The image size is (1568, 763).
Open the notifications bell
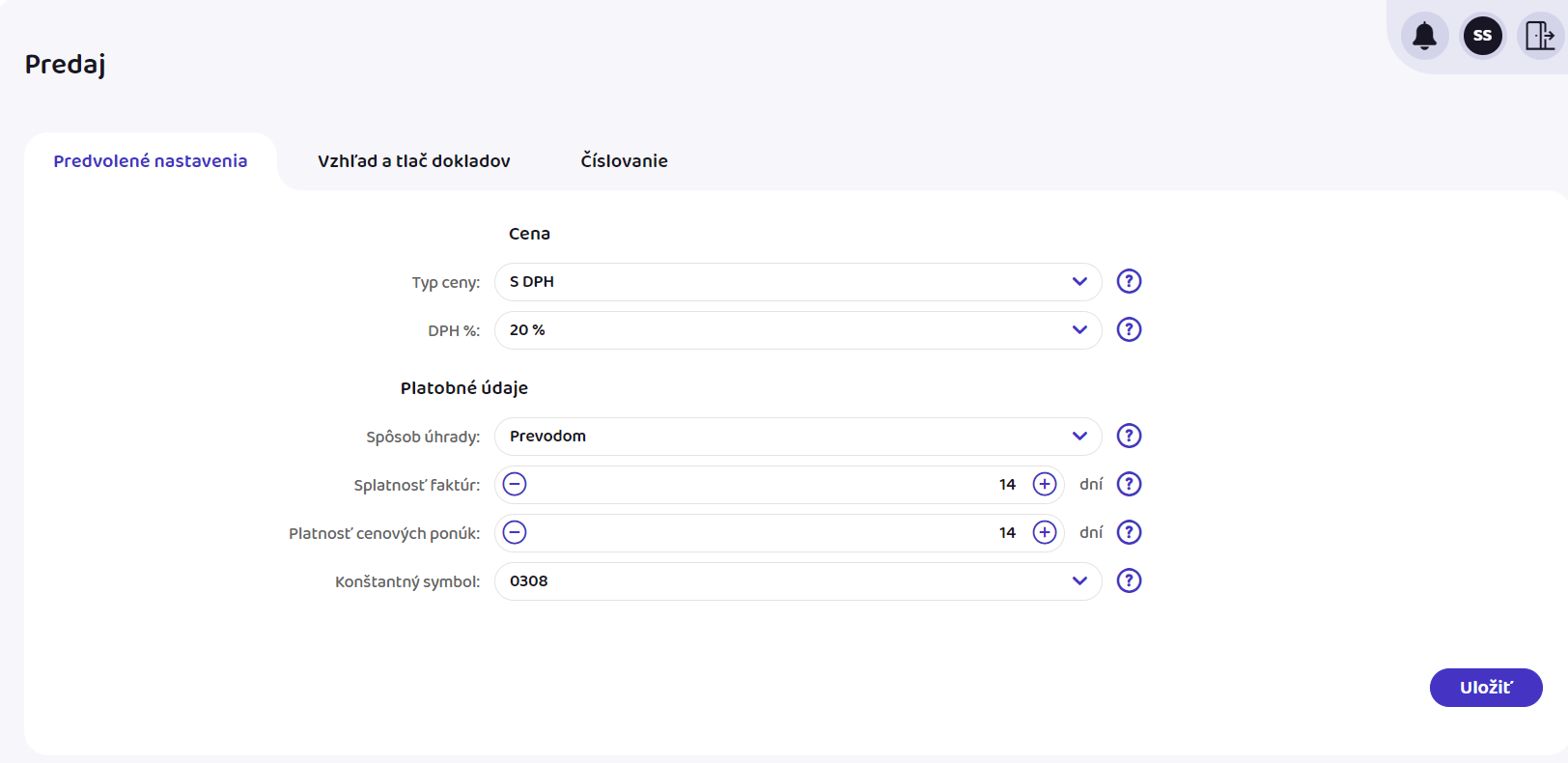[1424, 37]
